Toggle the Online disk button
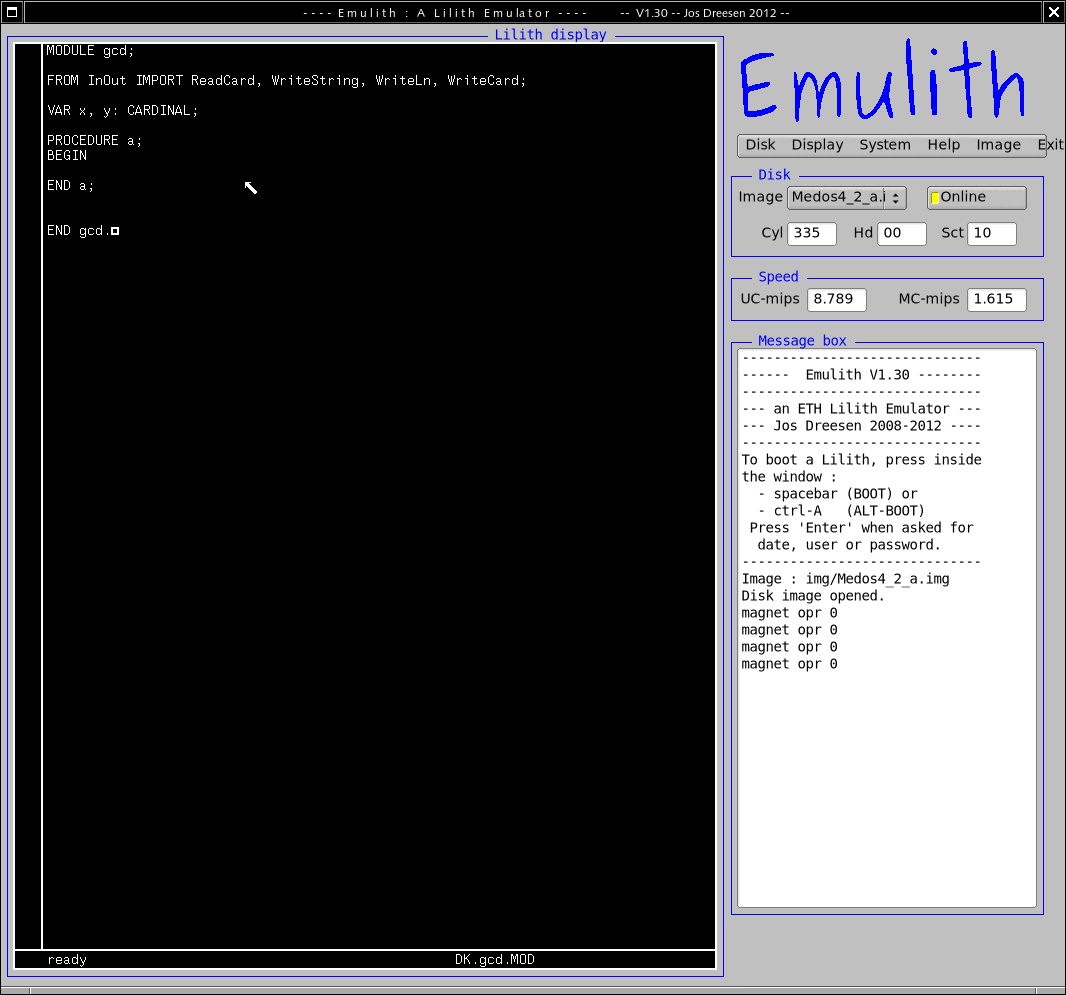The height and width of the screenshot is (995, 1066). pyautogui.click(x=976, y=197)
